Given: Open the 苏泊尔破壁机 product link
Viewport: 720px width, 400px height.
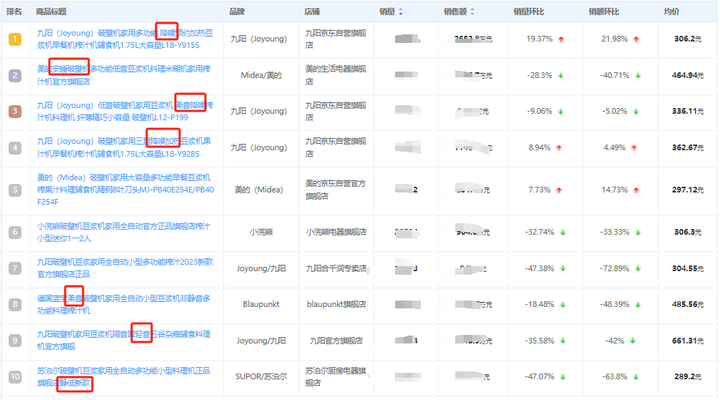Looking at the screenshot, I should point(124,376).
